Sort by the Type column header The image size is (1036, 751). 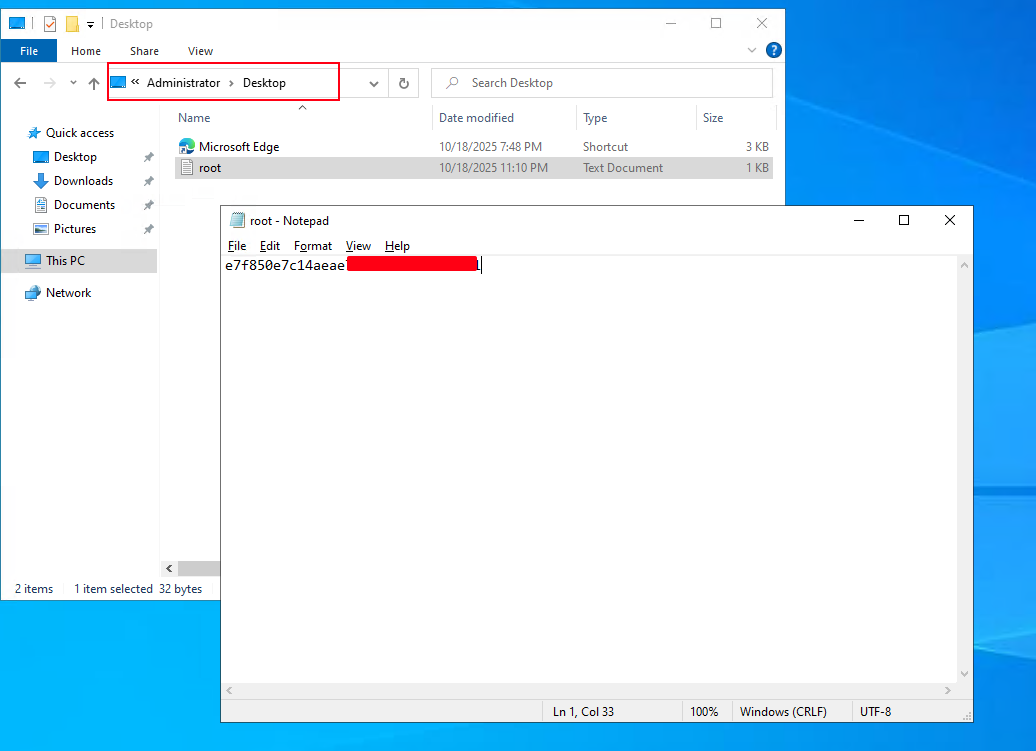[595, 118]
